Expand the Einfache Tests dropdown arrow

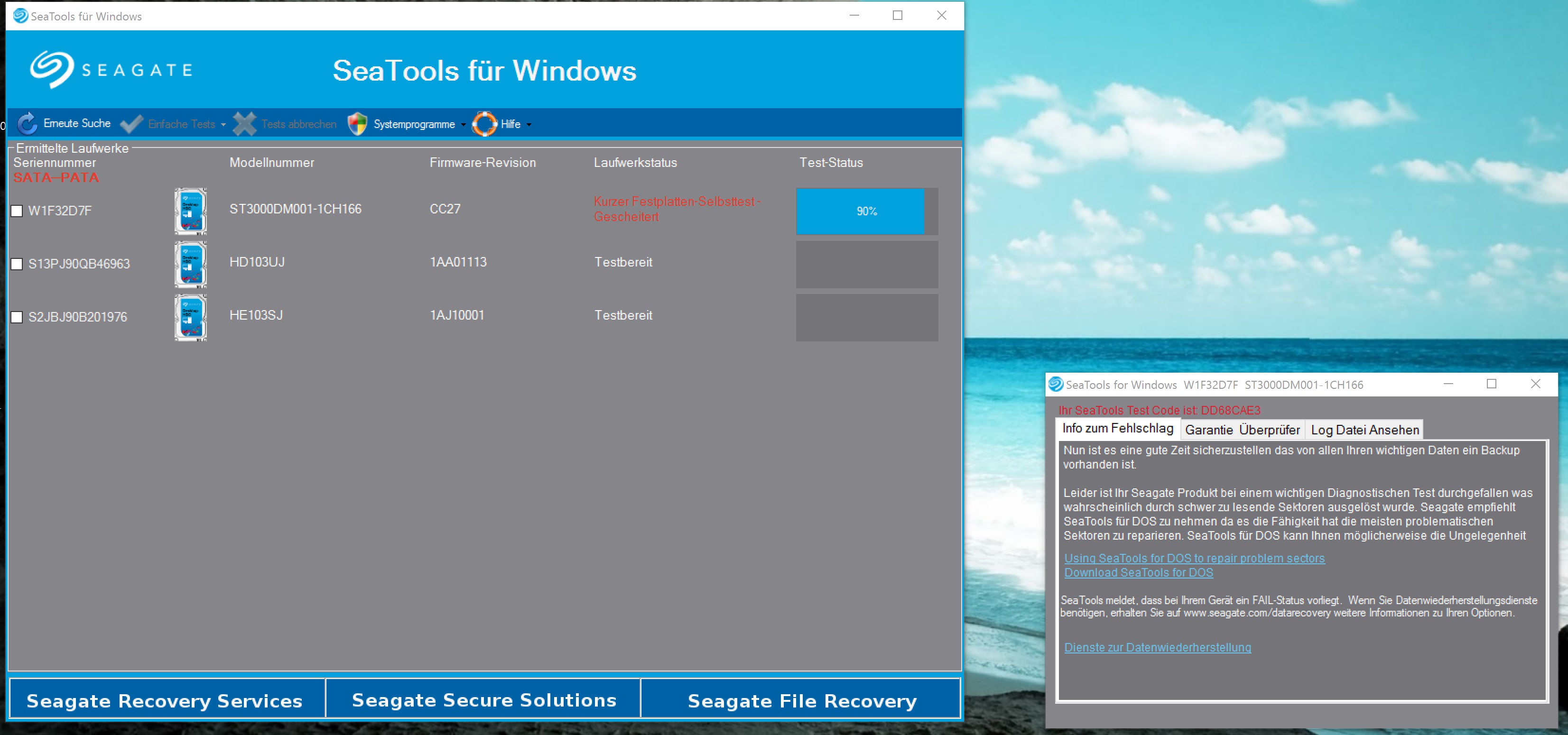(x=223, y=125)
